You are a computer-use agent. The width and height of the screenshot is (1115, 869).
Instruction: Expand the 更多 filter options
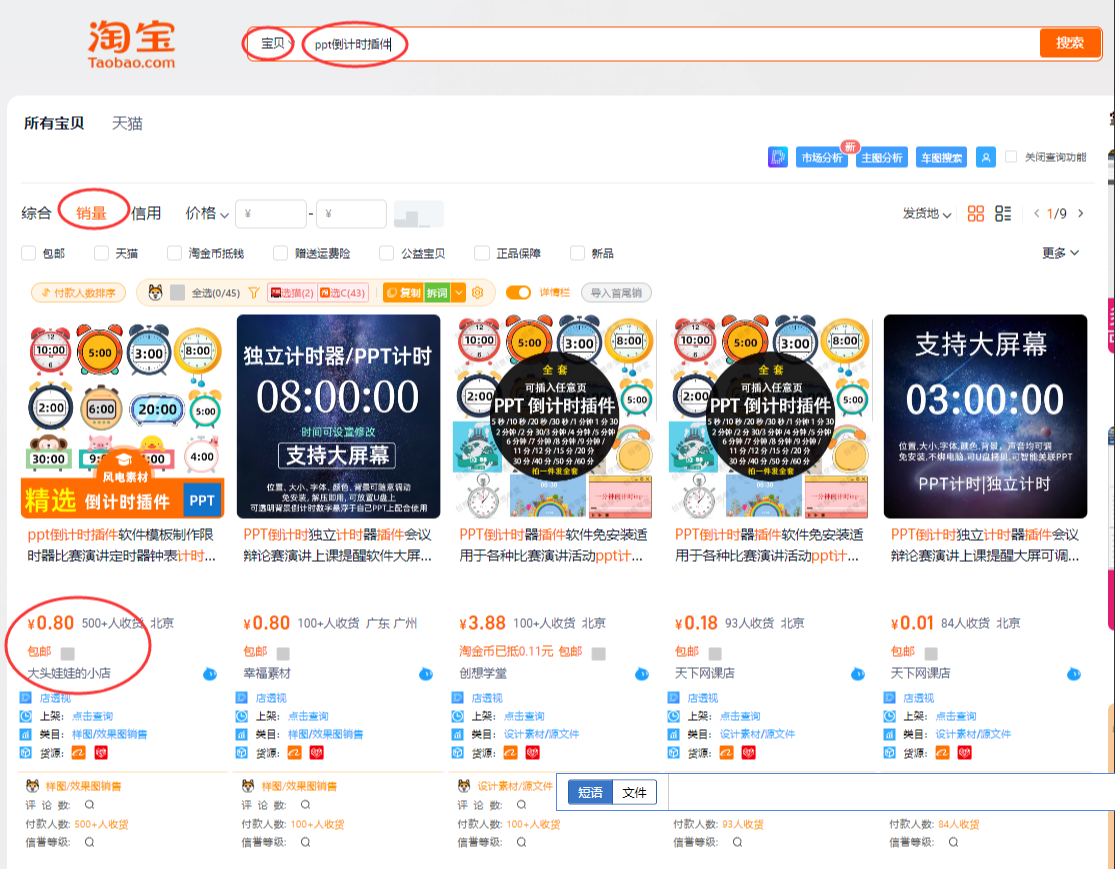1060,253
